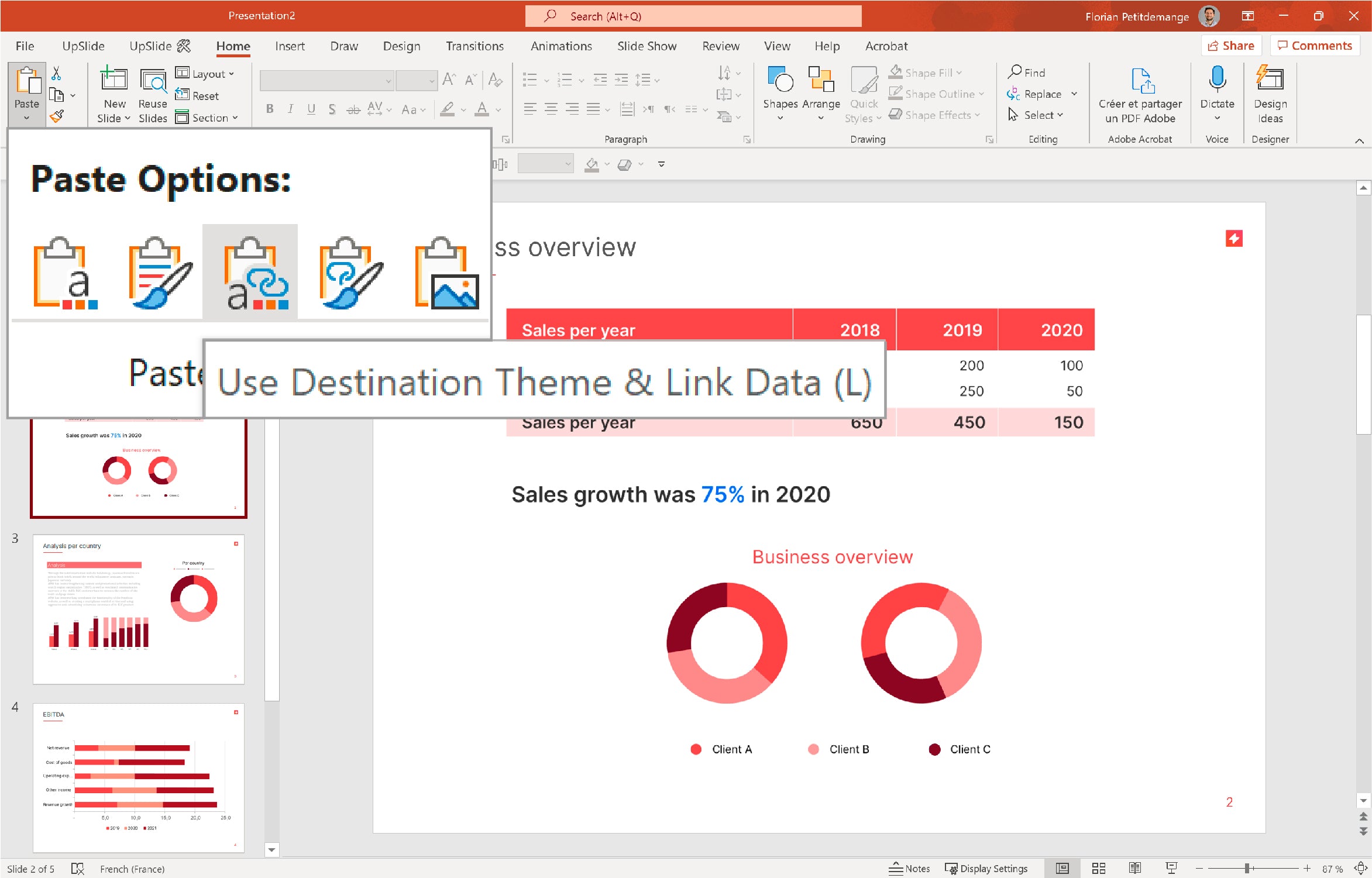This screenshot has height=878, width=1372.
Task: Choose the Keep Source Formatting paste option
Action: pyautogui.click(x=158, y=272)
